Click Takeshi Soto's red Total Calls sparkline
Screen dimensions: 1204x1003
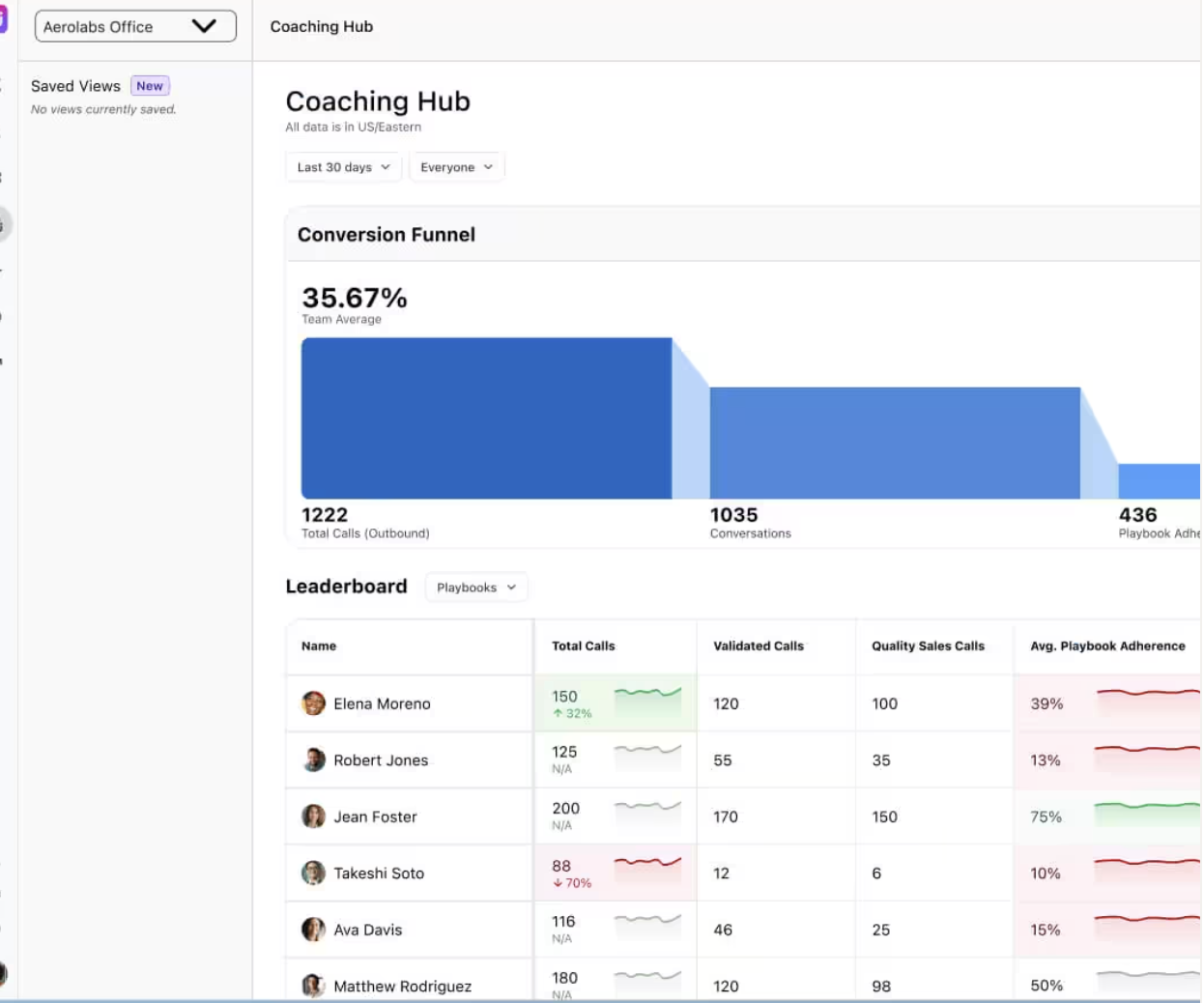tap(647, 863)
